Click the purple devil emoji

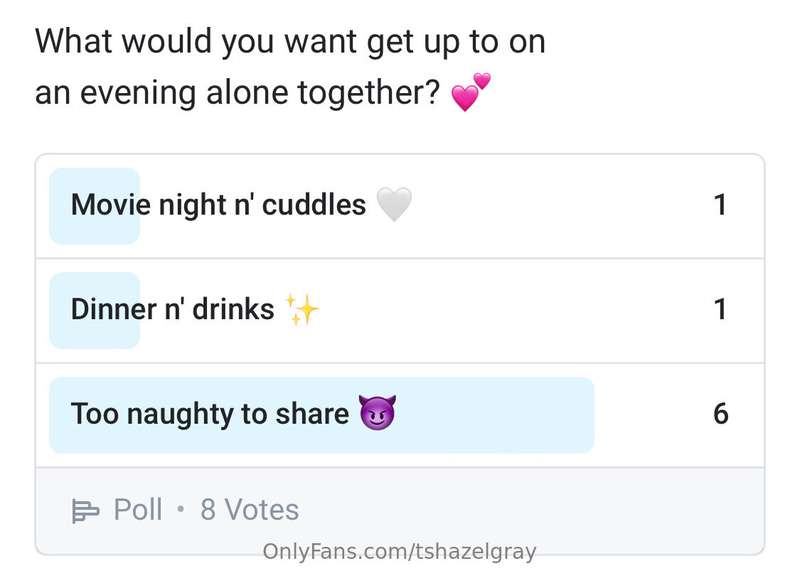pyautogui.click(x=378, y=412)
